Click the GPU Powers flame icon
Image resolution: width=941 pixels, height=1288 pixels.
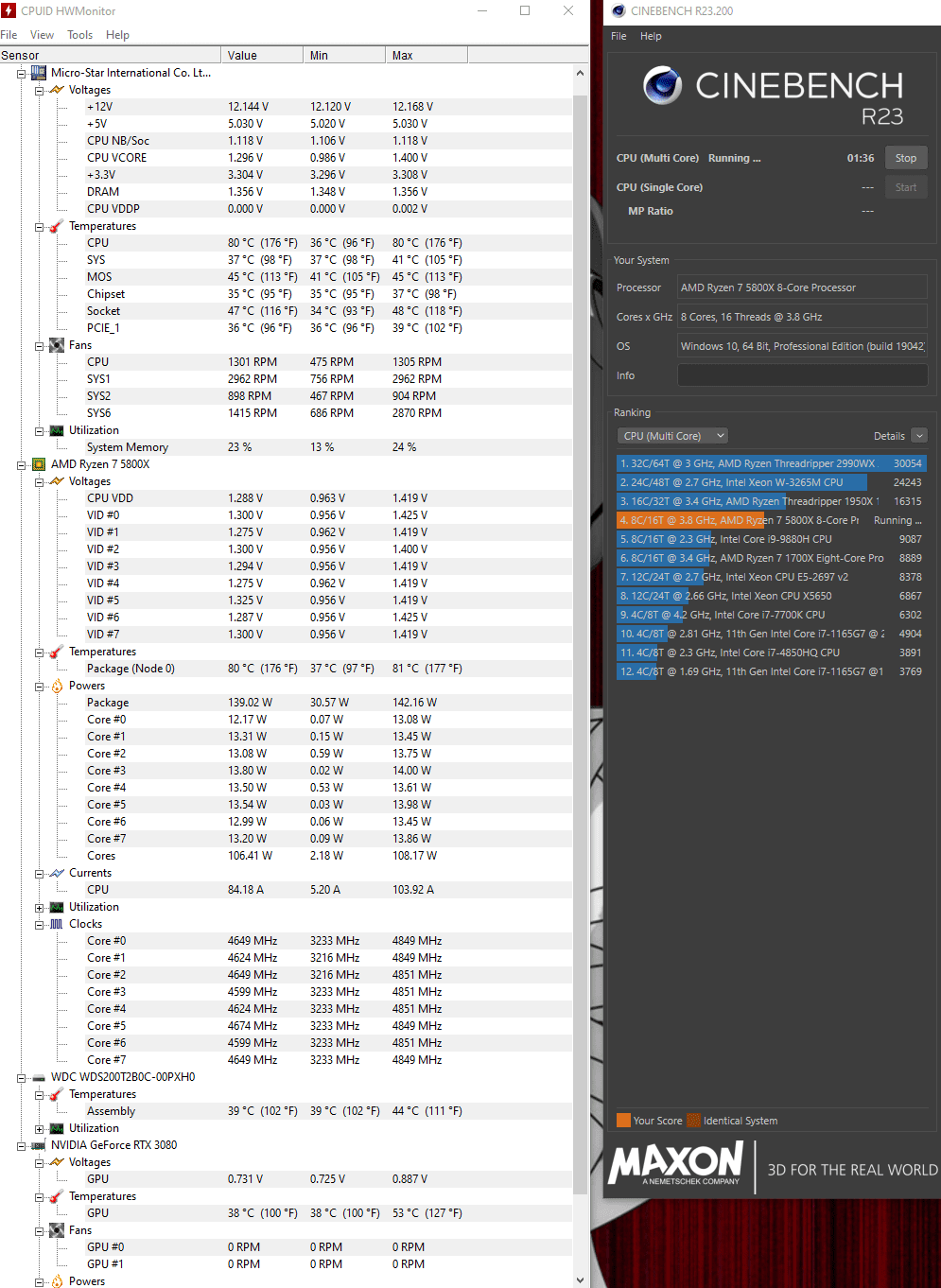point(57,1281)
